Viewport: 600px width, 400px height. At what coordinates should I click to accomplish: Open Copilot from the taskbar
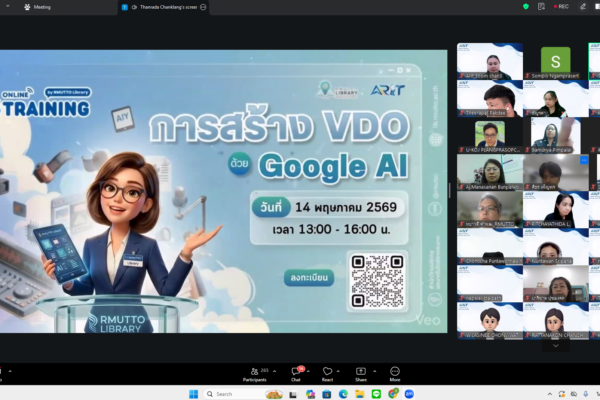click(310, 394)
